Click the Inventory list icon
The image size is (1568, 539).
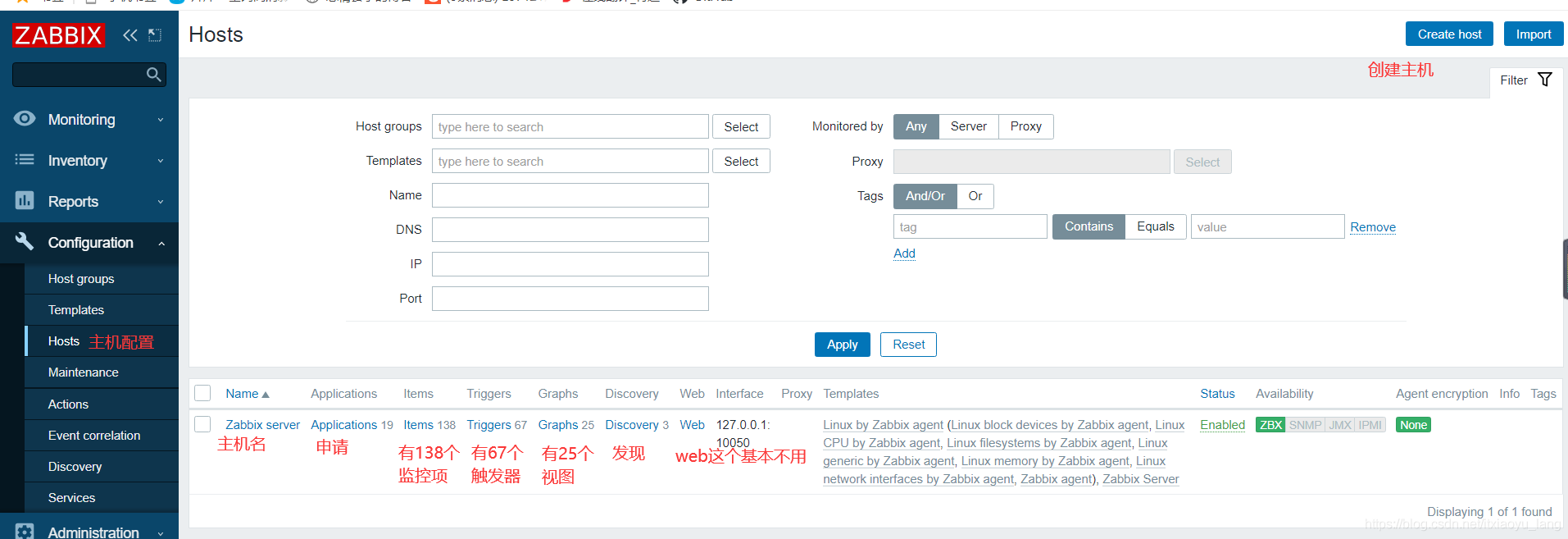(x=25, y=160)
